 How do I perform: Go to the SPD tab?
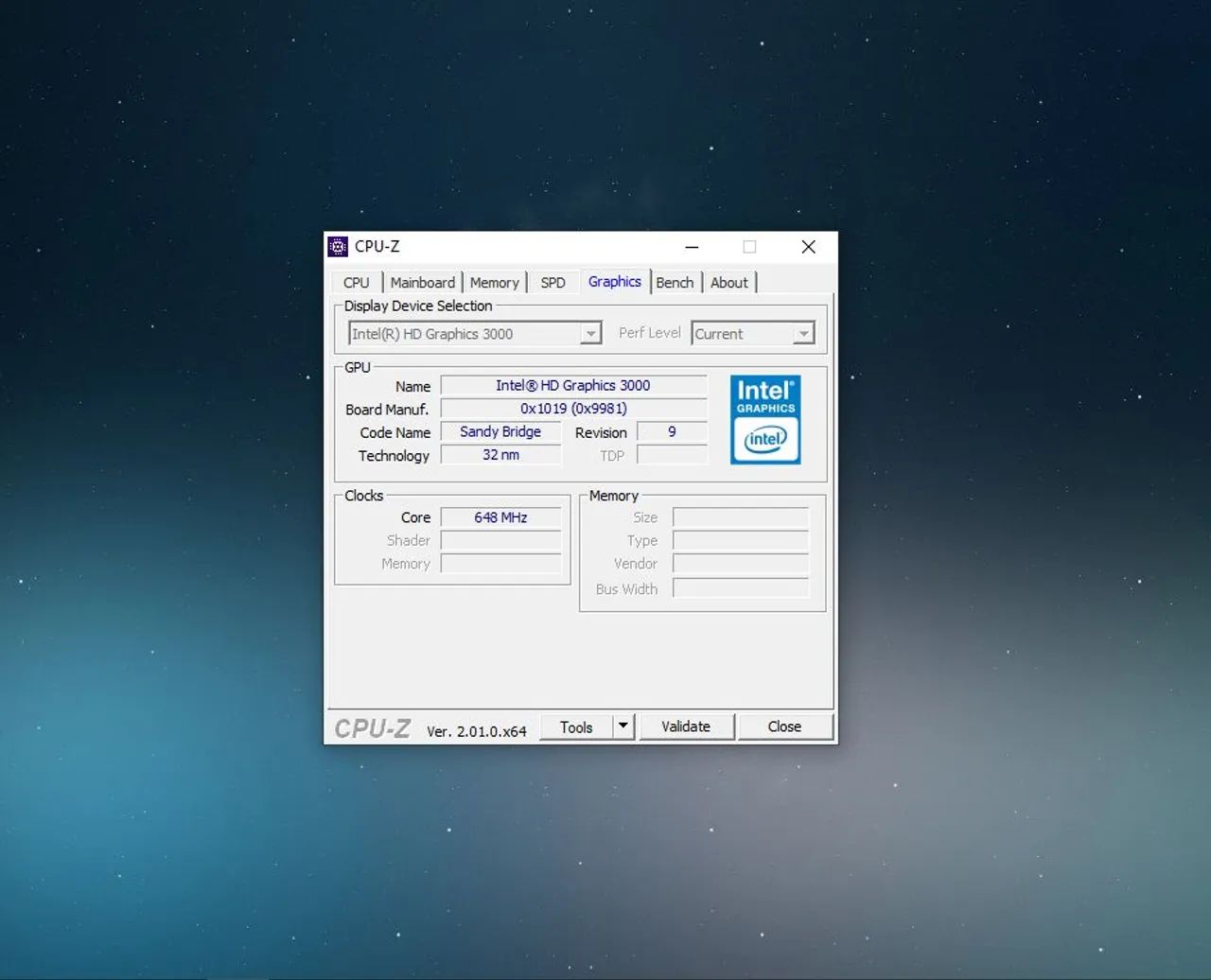(x=553, y=283)
